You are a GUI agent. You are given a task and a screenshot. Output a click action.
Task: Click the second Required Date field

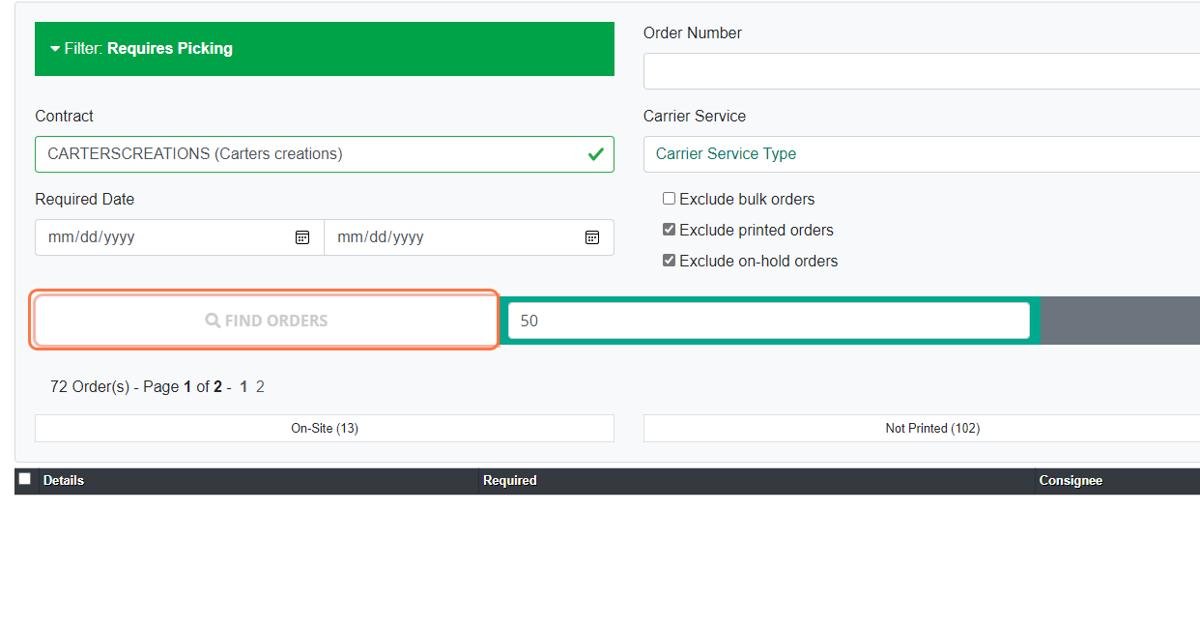point(469,237)
